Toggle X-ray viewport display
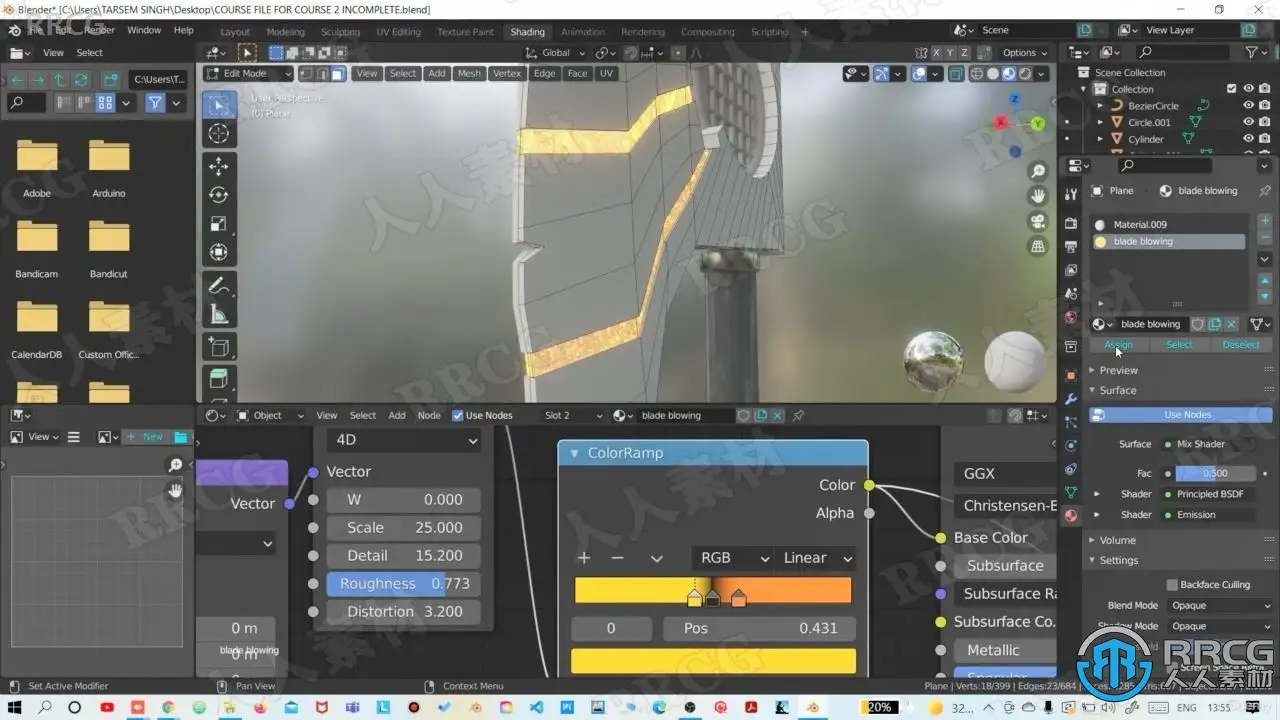 tap(956, 73)
